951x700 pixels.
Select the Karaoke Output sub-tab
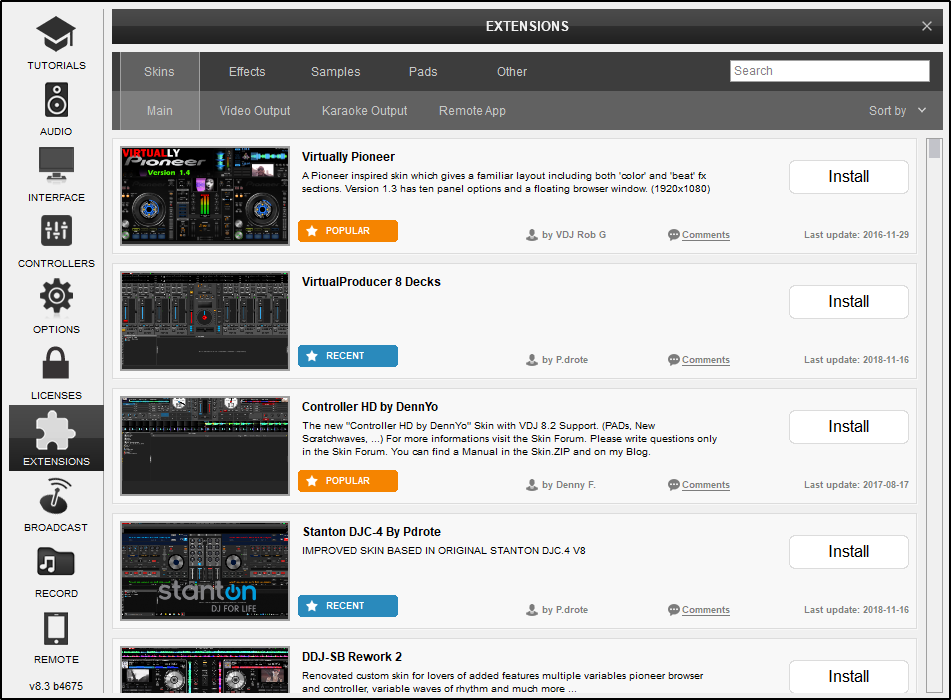coord(365,110)
